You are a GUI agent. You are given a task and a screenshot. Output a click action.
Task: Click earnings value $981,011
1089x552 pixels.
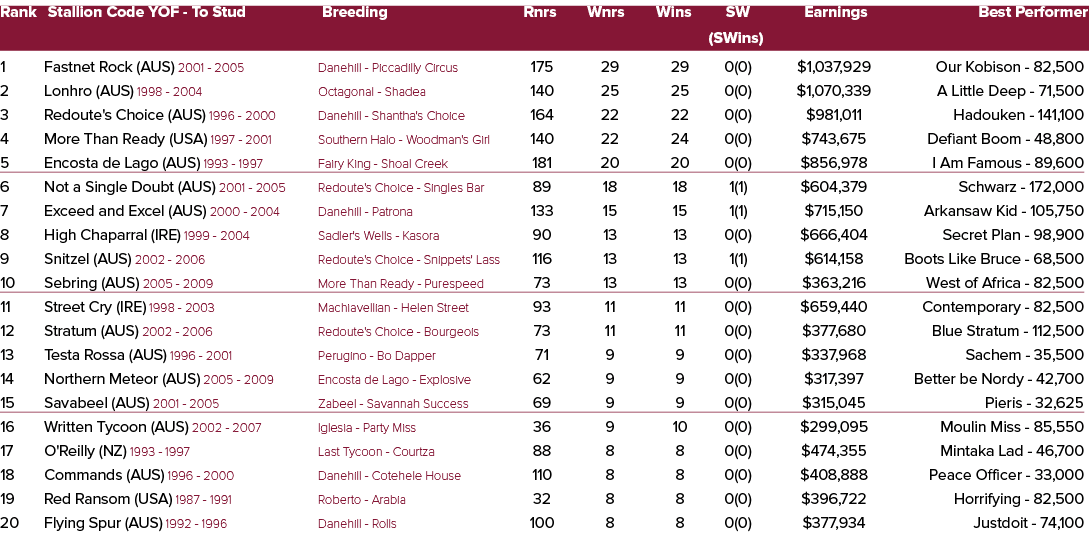point(833,115)
